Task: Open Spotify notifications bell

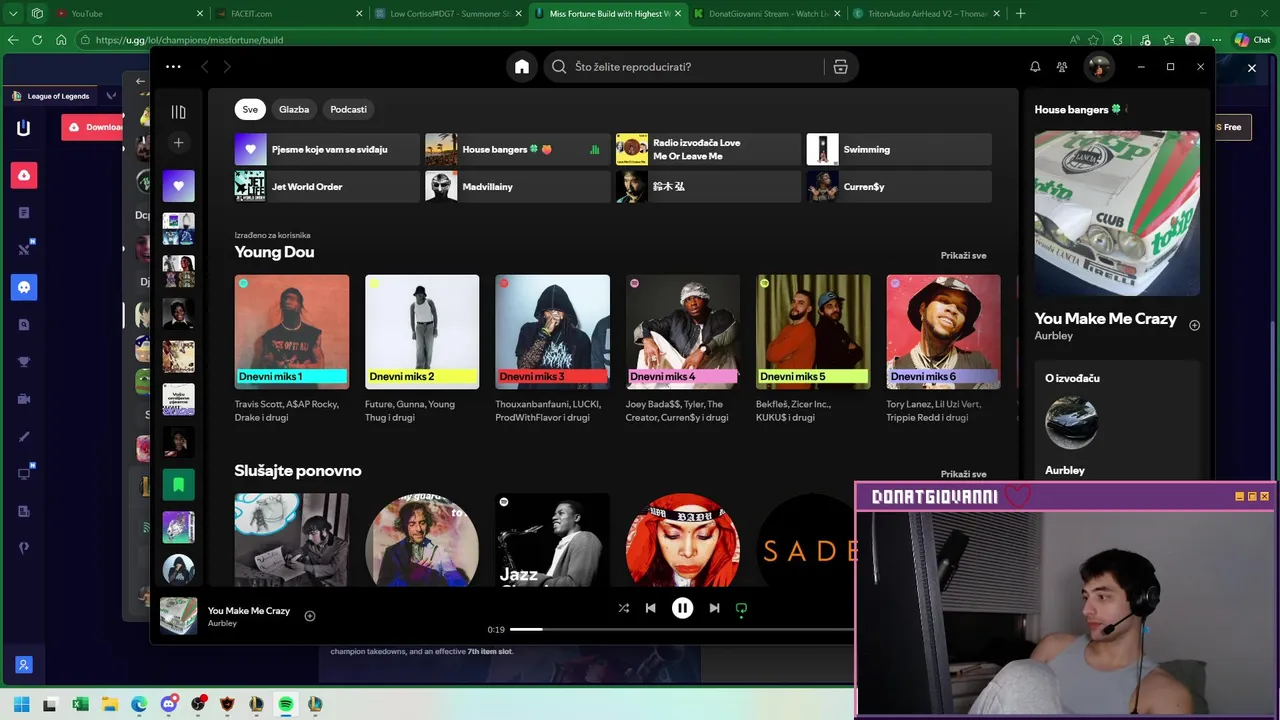Action: [x=1035, y=67]
